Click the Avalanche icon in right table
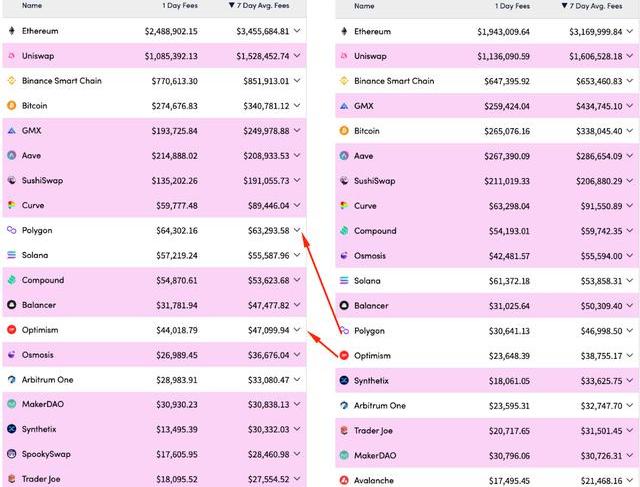Image resolution: width=640 pixels, height=487 pixels. click(x=344, y=480)
